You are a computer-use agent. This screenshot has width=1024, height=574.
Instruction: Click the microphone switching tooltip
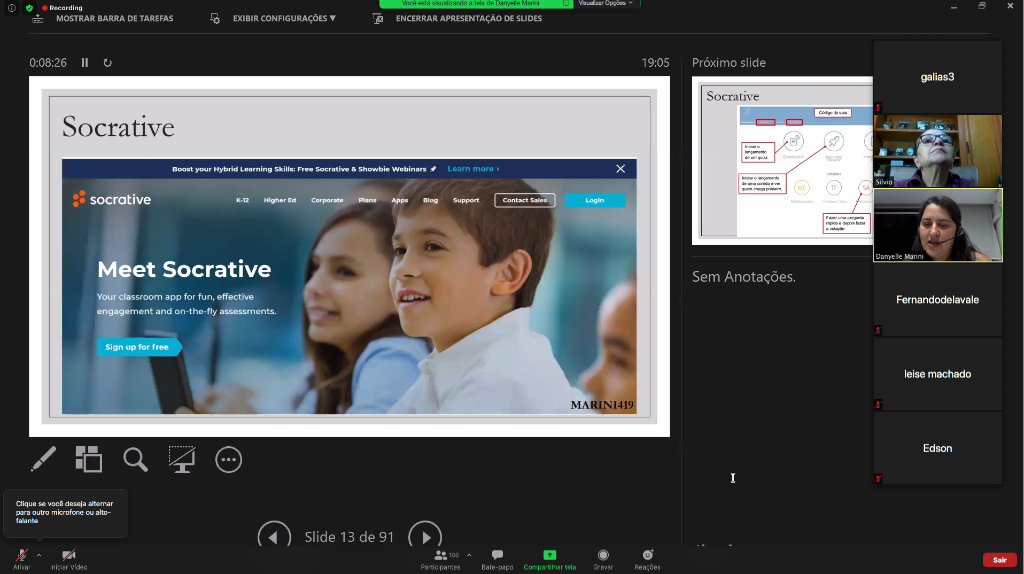(65, 513)
